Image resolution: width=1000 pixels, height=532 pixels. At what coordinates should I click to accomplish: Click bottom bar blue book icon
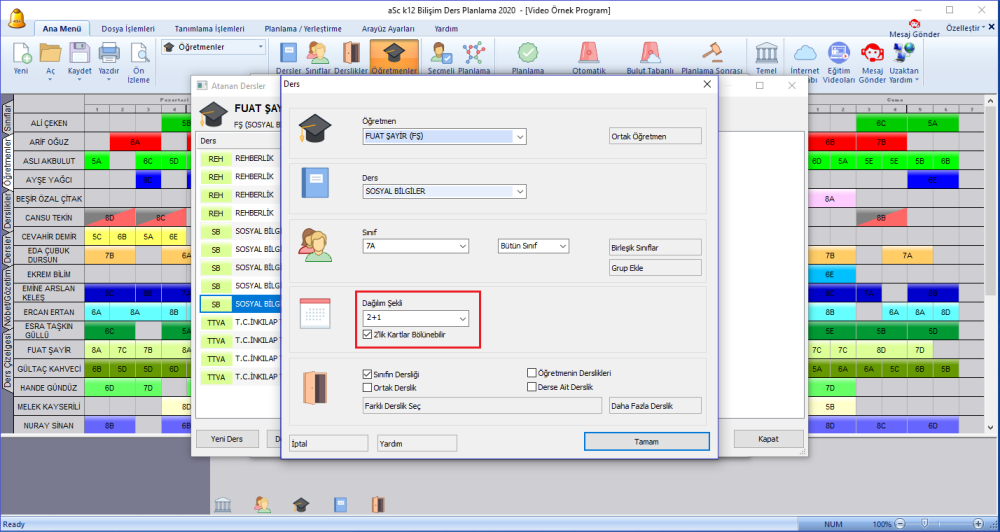coord(341,505)
